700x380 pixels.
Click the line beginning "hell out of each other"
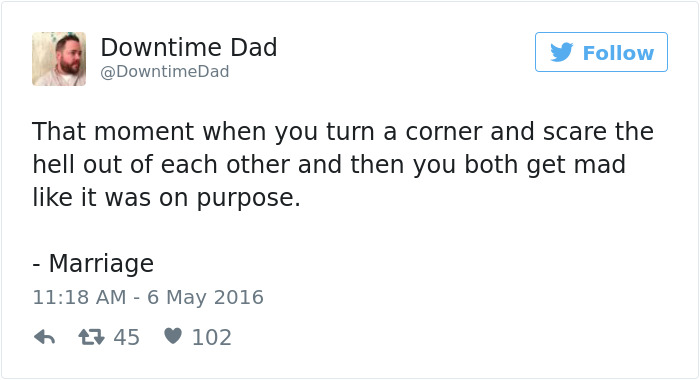329,164
